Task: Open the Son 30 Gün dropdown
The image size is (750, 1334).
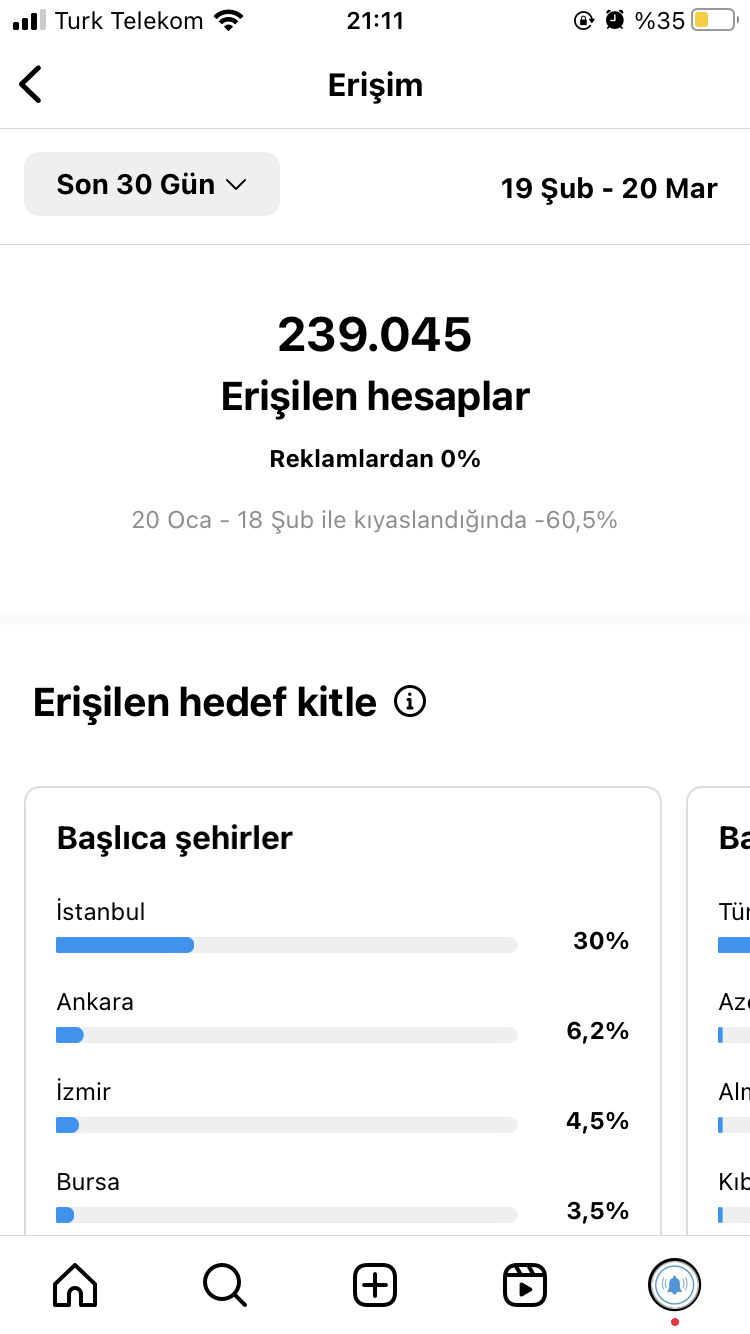Action: coord(152,184)
